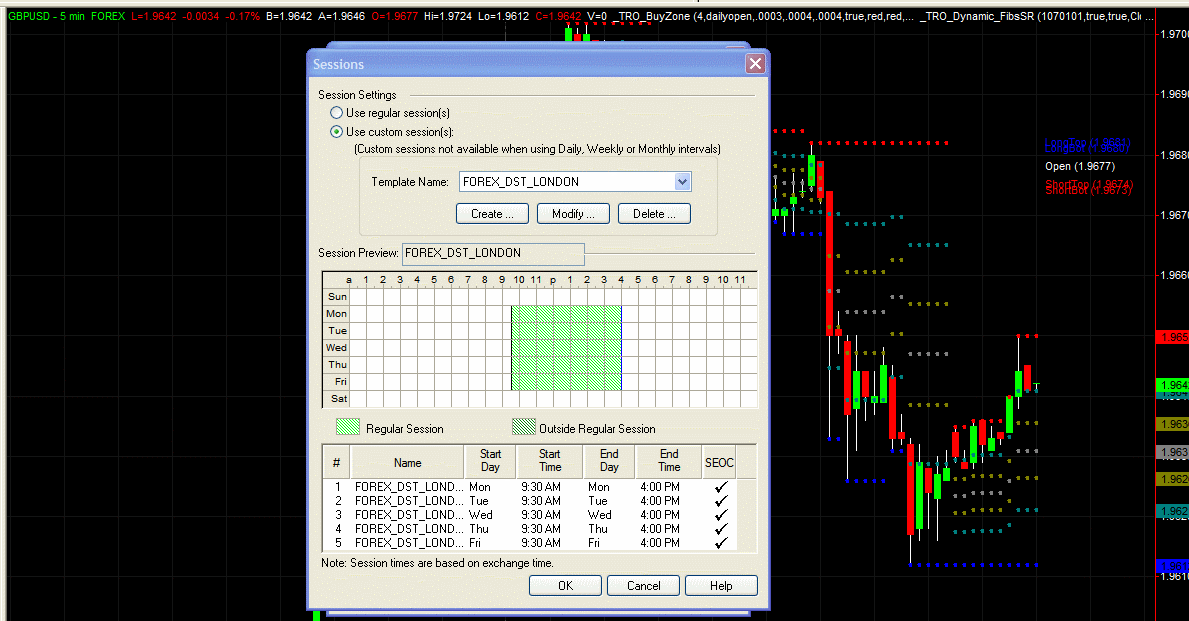This screenshot has width=1189, height=621.
Task: Click the End Time column header
Action: click(x=669, y=463)
